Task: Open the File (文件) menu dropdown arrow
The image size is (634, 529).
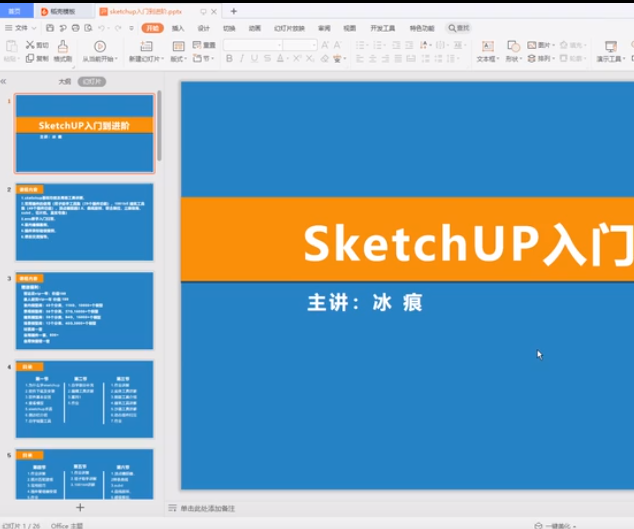Action: [x=34, y=28]
